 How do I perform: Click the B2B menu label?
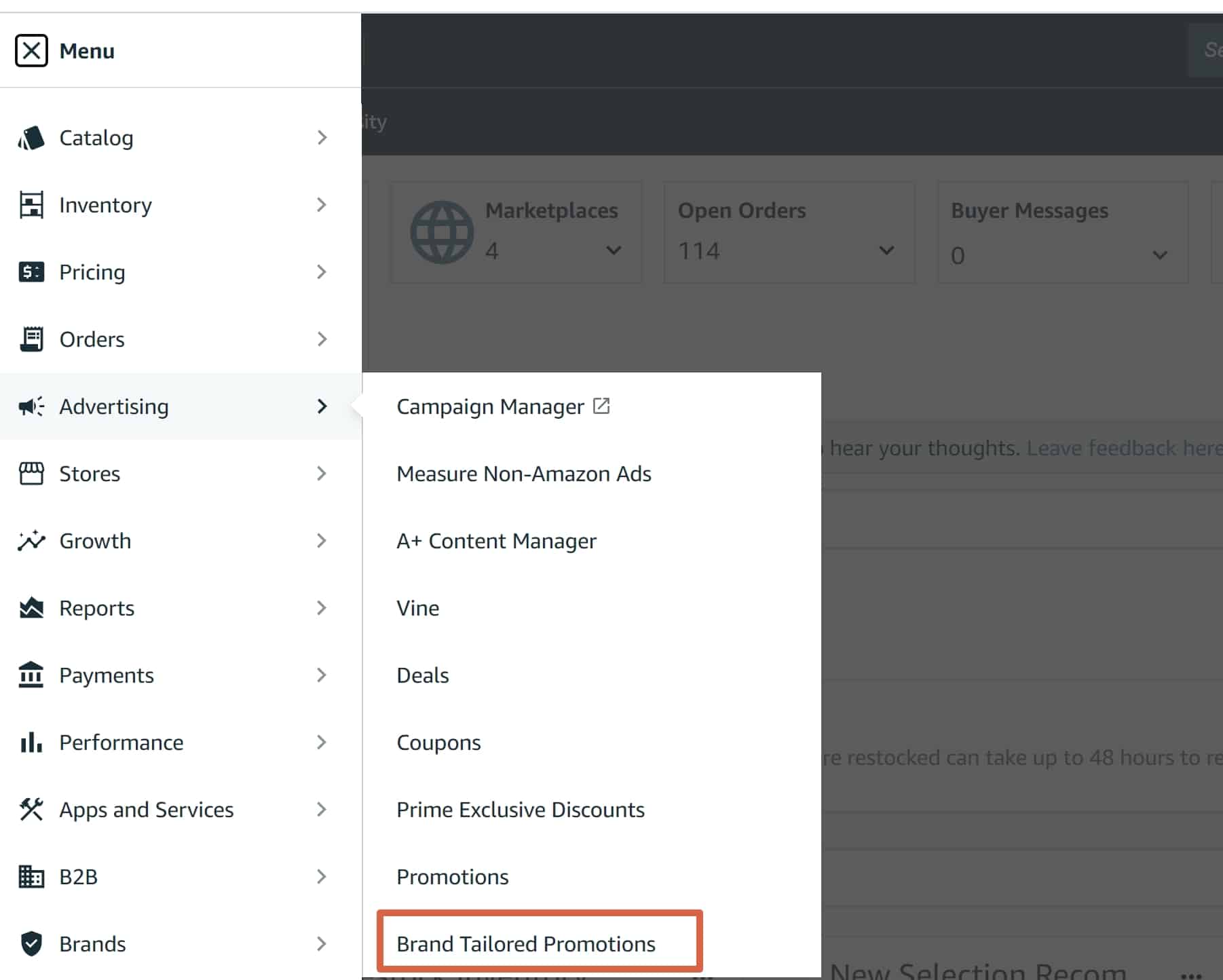pos(79,877)
